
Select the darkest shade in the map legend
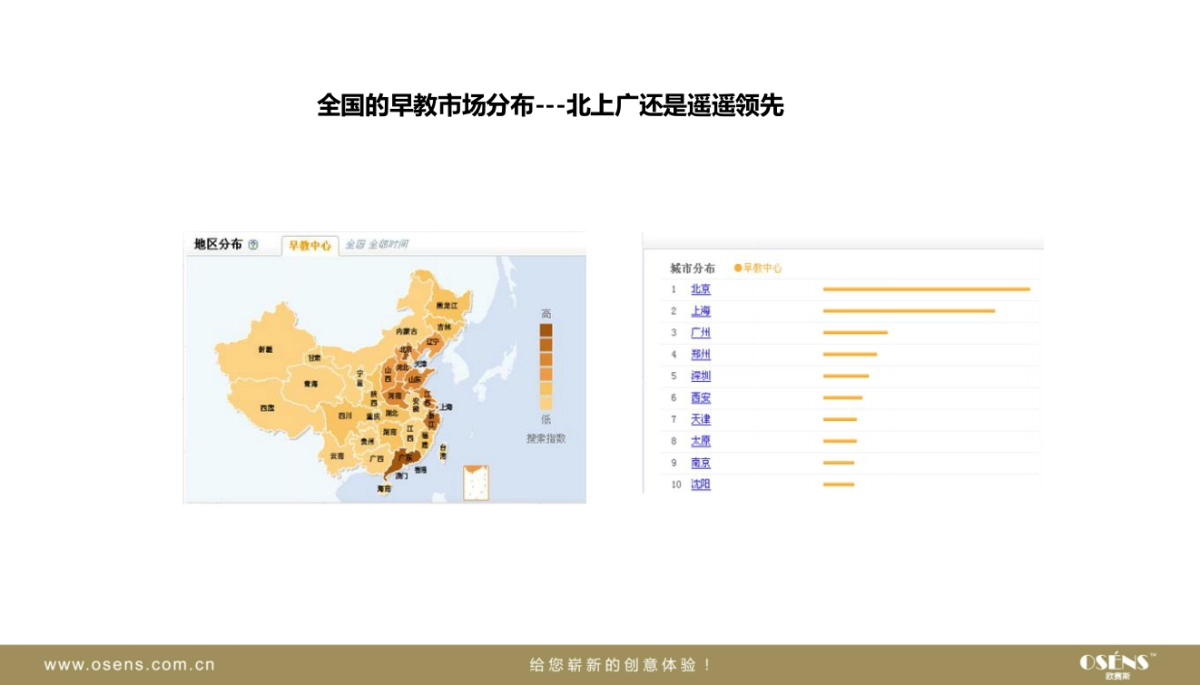click(x=545, y=328)
